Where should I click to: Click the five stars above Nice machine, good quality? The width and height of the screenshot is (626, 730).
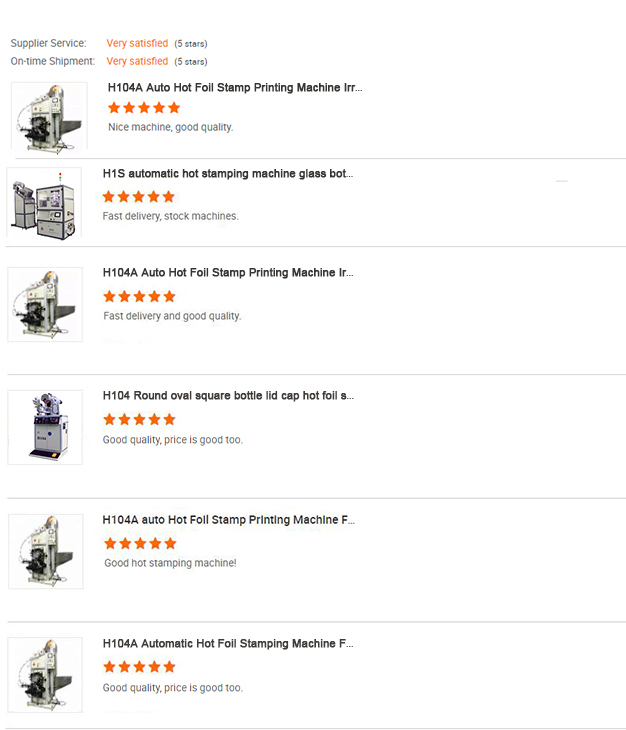click(144, 108)
